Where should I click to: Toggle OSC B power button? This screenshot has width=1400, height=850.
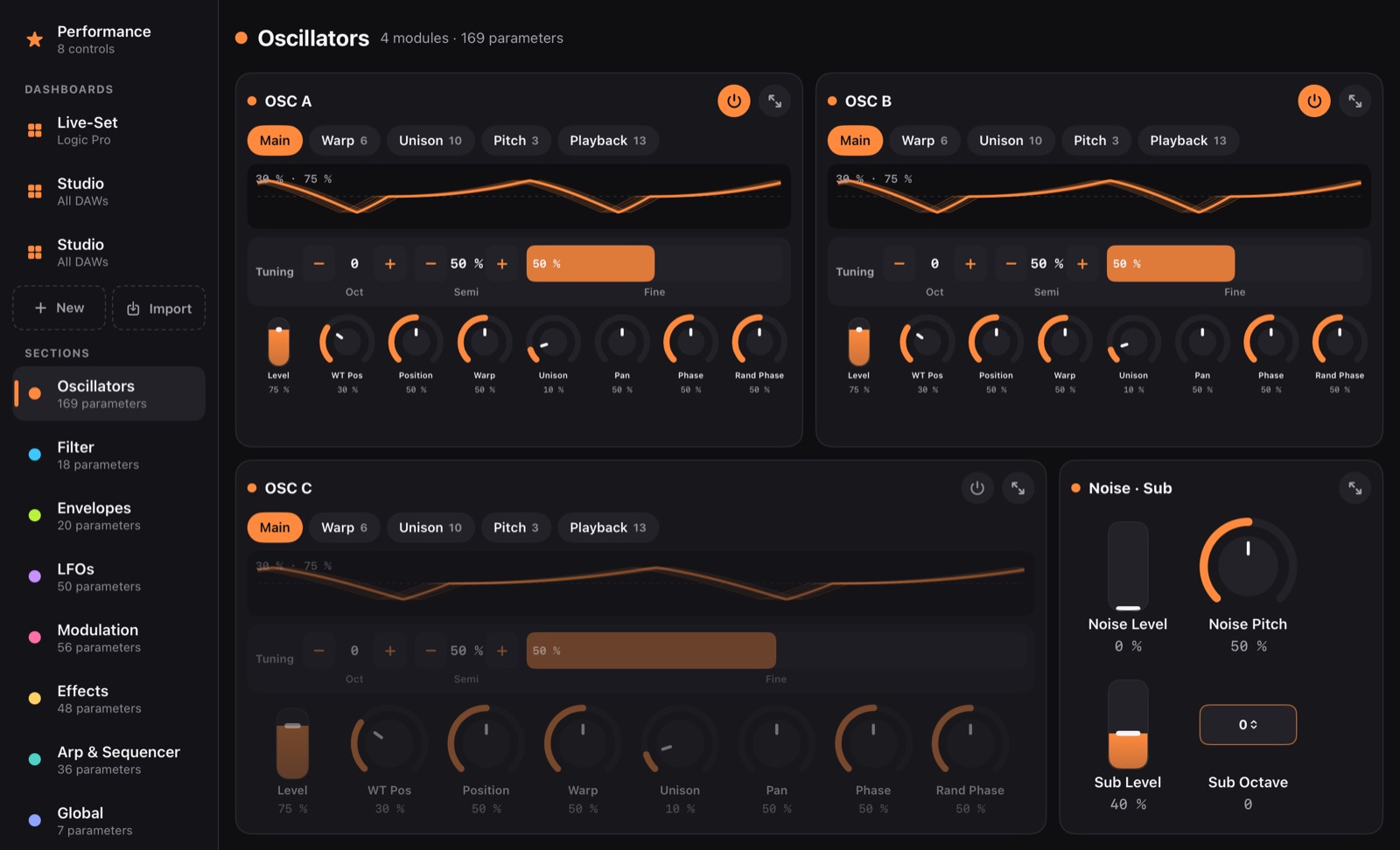[1314, 101]
